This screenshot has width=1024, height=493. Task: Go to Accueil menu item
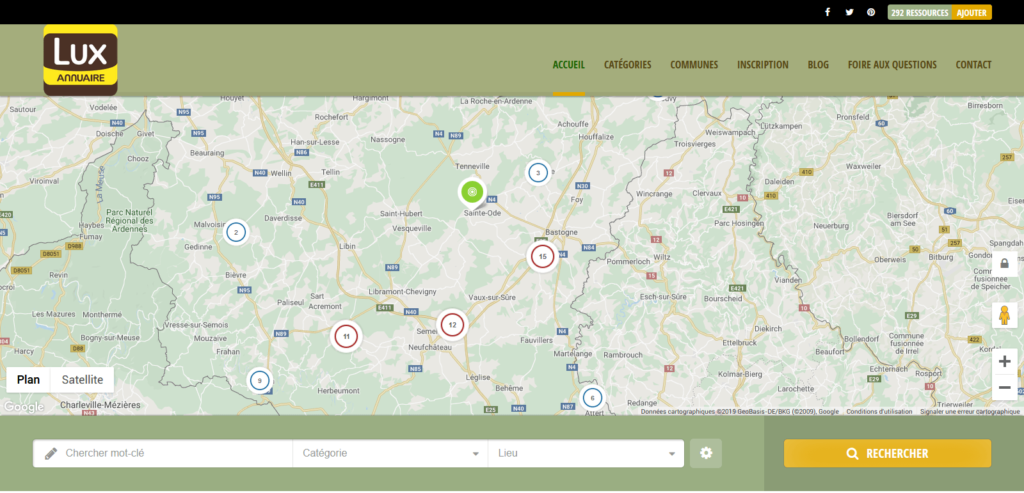569,65
